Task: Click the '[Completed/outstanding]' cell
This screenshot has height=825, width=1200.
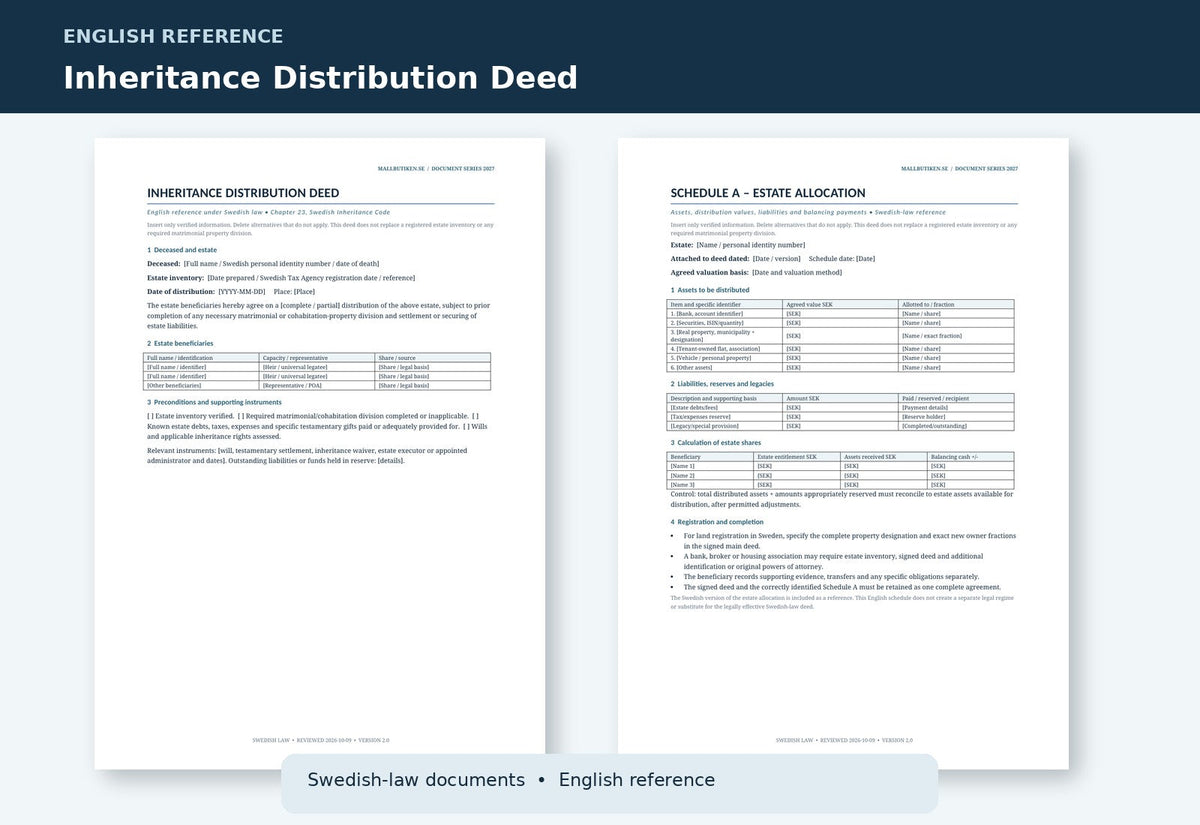Action: pos(956,426)
